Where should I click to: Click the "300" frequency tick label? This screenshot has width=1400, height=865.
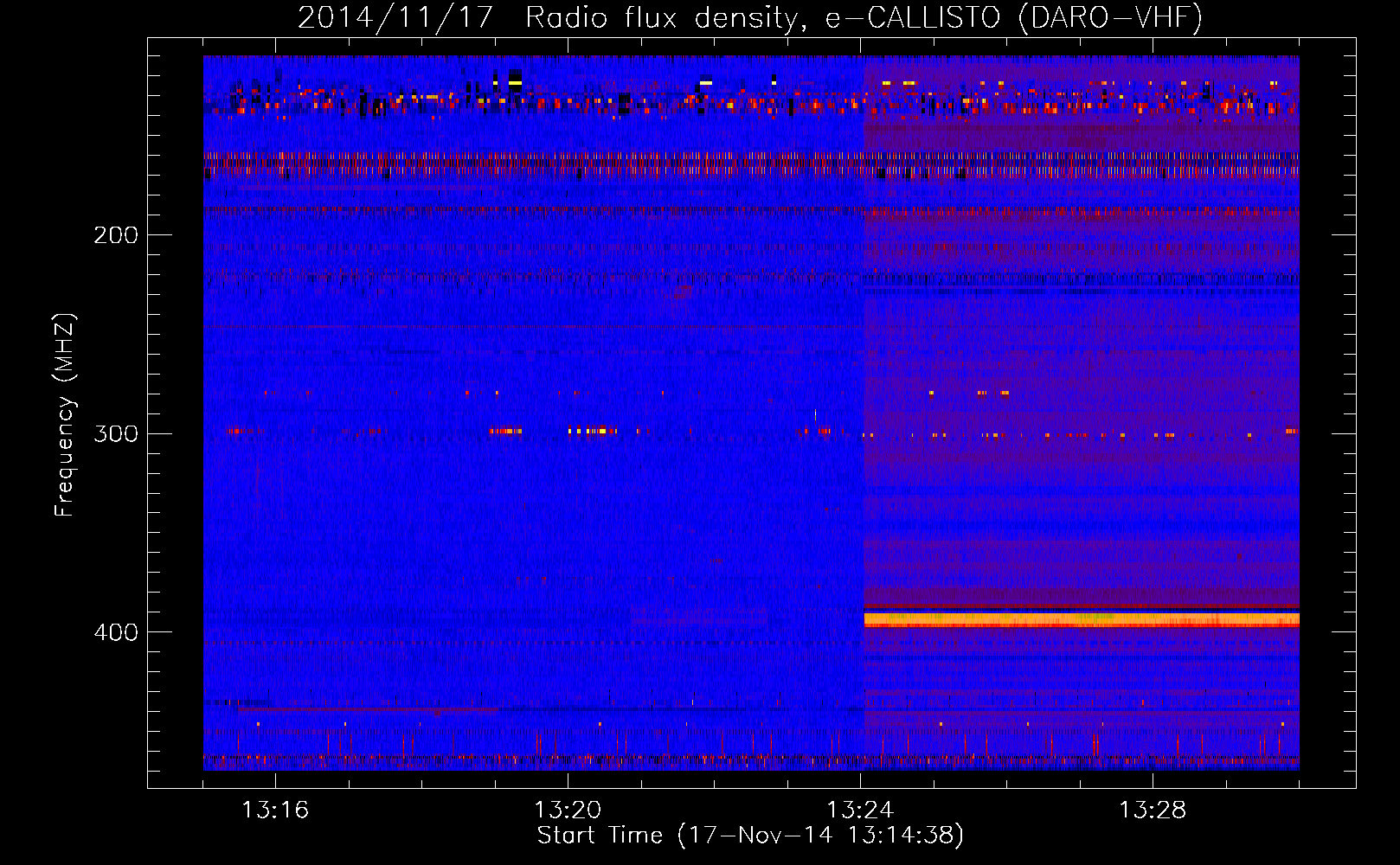tap(116, 433)
